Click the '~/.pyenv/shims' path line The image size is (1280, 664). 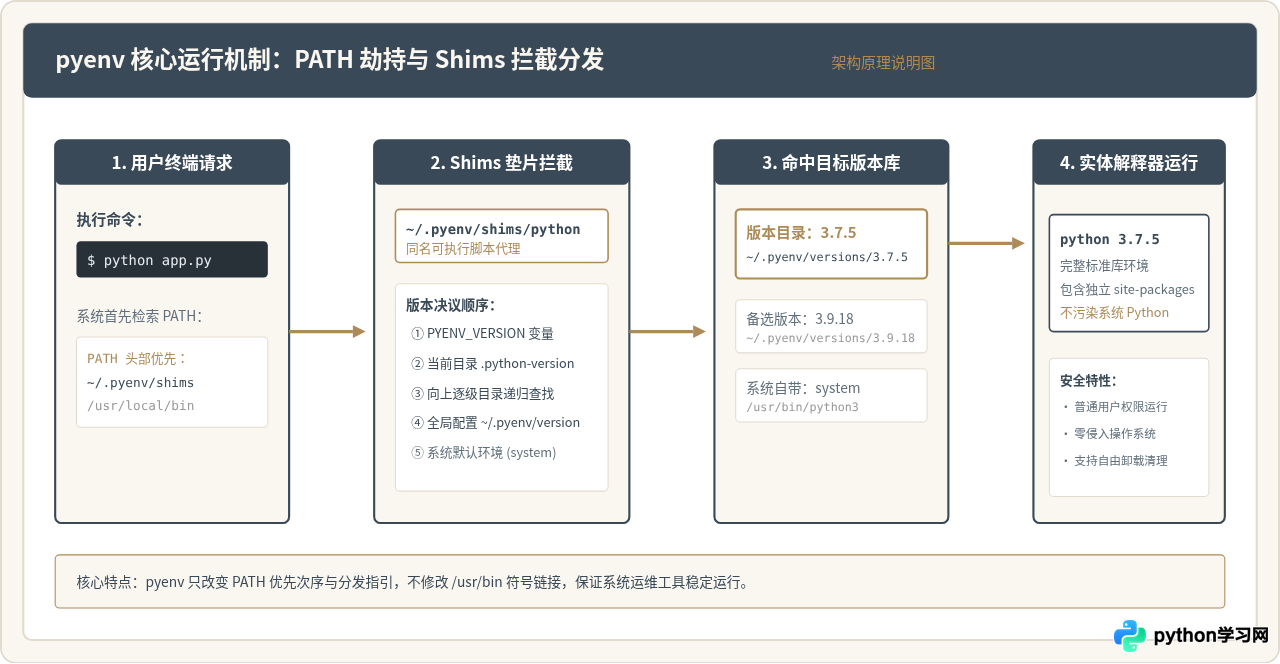(x=140, y=382)
